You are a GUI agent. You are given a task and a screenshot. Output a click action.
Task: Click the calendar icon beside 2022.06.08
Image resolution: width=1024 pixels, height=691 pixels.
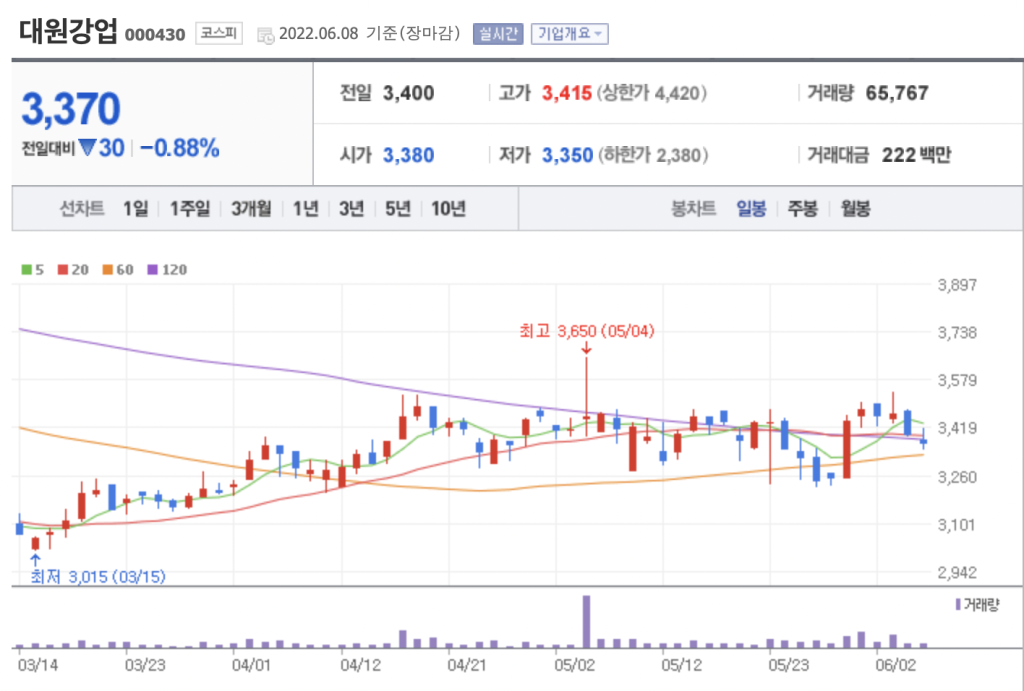[265, 35]
